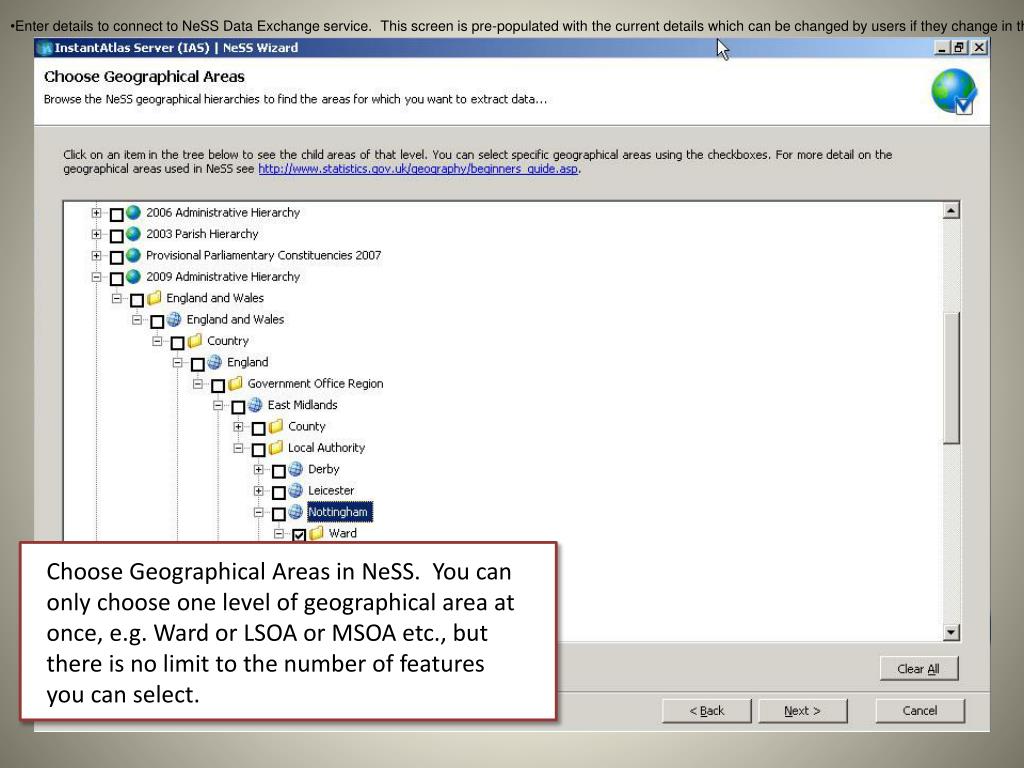The height and width of the screenshot is (768, 1024).
Task: Click folder icon of Government Office Region
Action: click(235, 383)
